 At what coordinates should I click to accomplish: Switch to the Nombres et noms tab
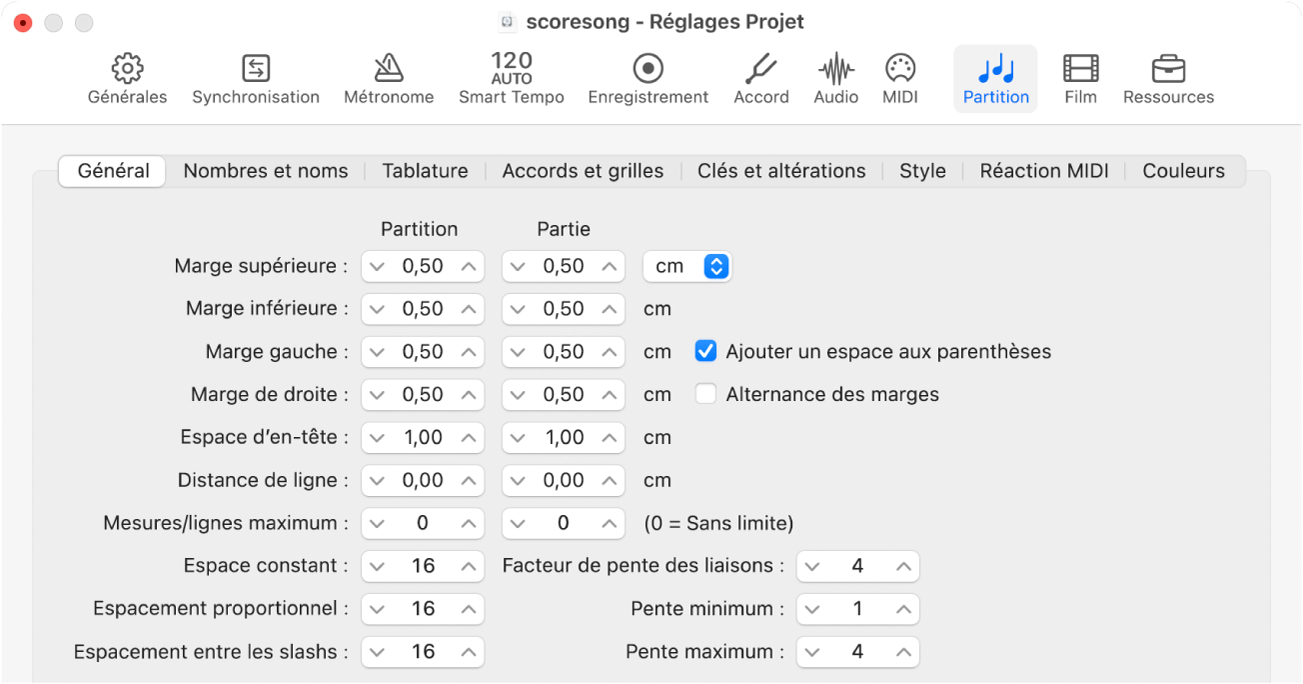(265, 171)
